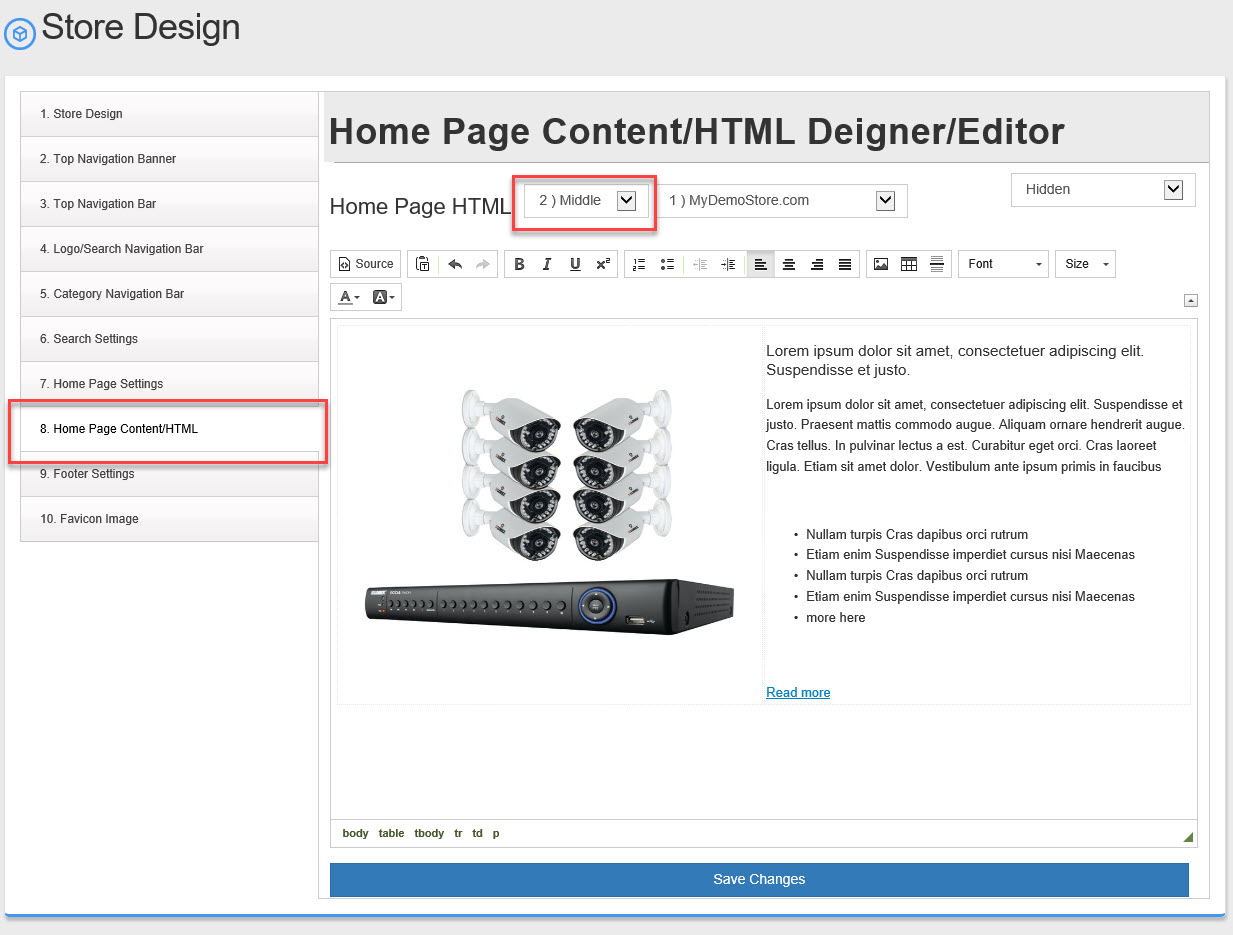The width and height of the screenshot is (1233, 935).
Task: Click the underline icon
Action: 575,264
